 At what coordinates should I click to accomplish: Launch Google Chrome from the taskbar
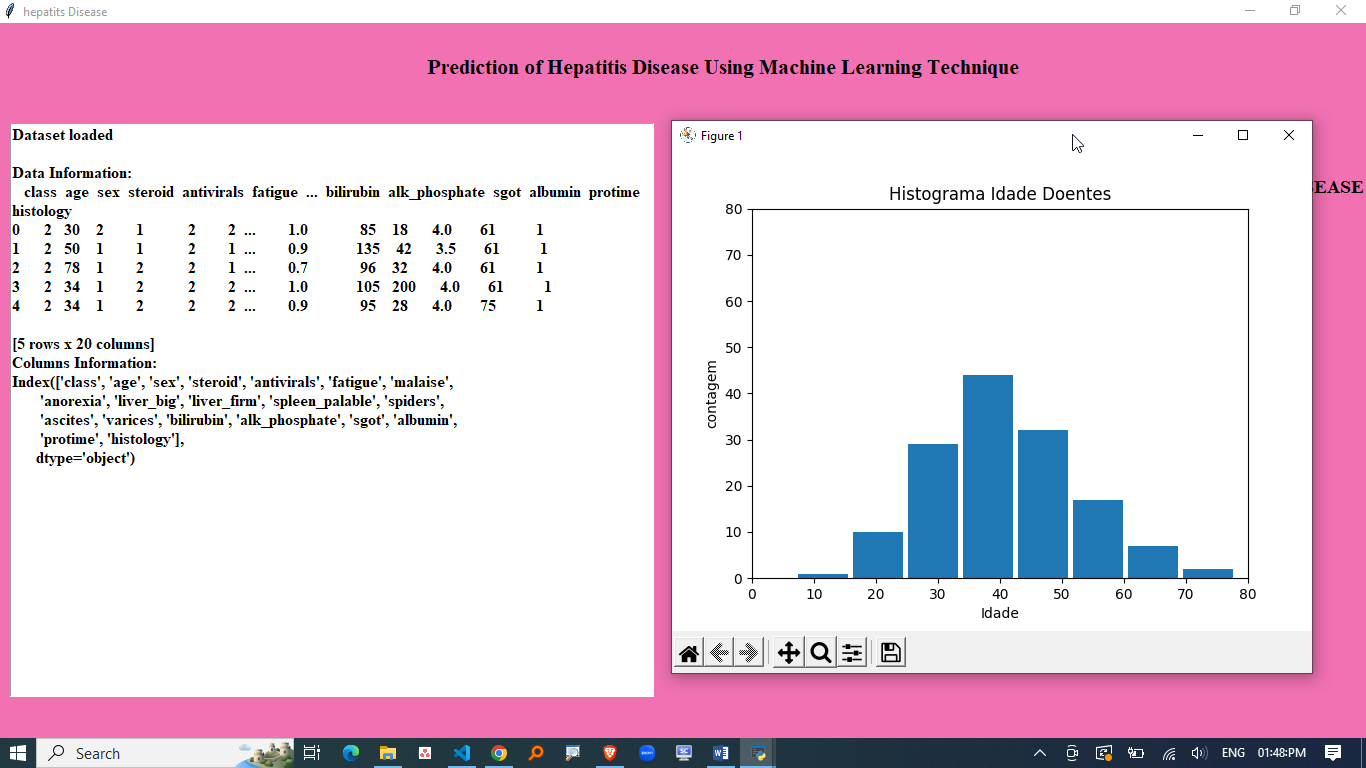point(499,753)
